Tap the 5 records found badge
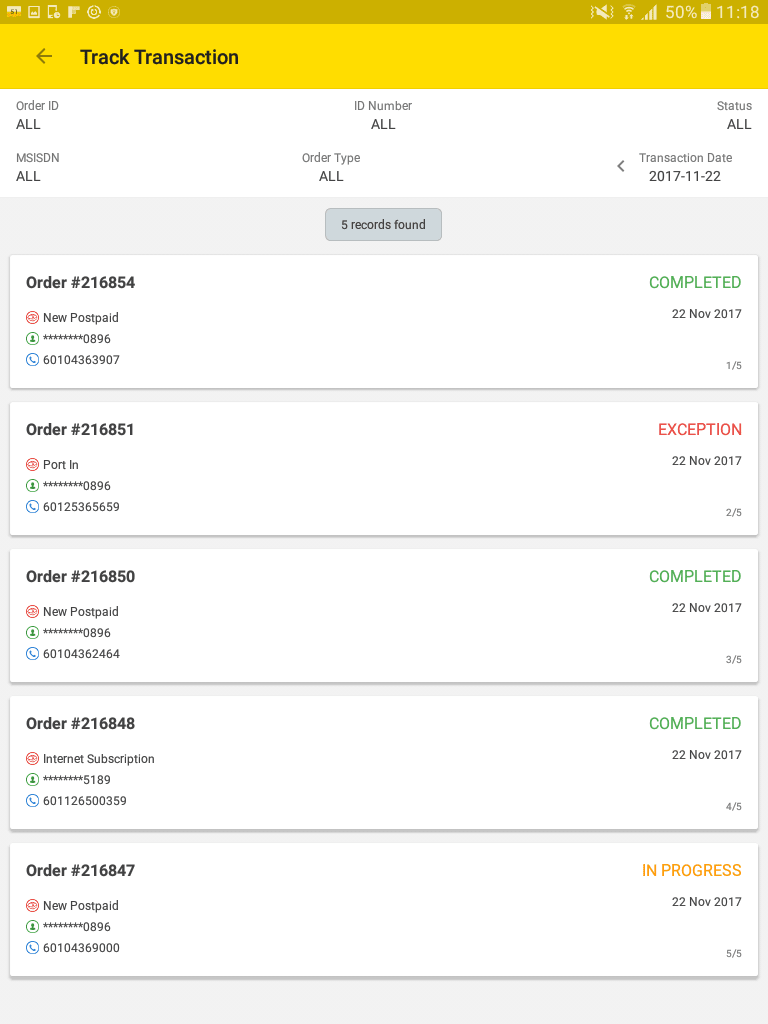The height and width of the screenshot is (1024, 768). coord(383,225)
